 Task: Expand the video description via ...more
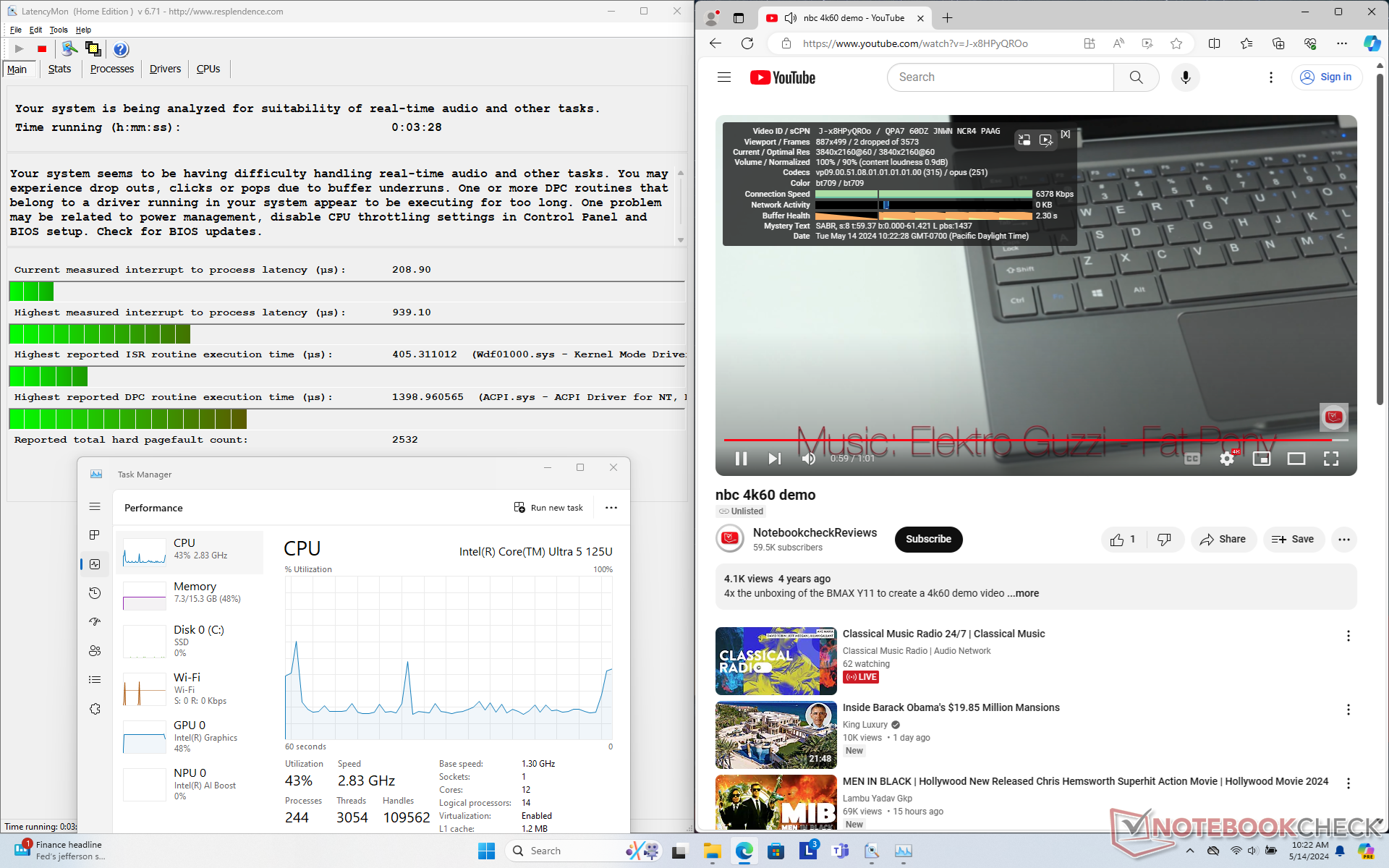click(1023, 593)
